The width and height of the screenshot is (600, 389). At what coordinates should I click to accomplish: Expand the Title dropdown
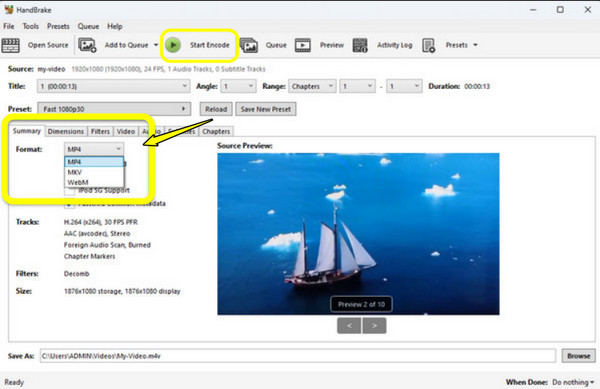[113, 86]
